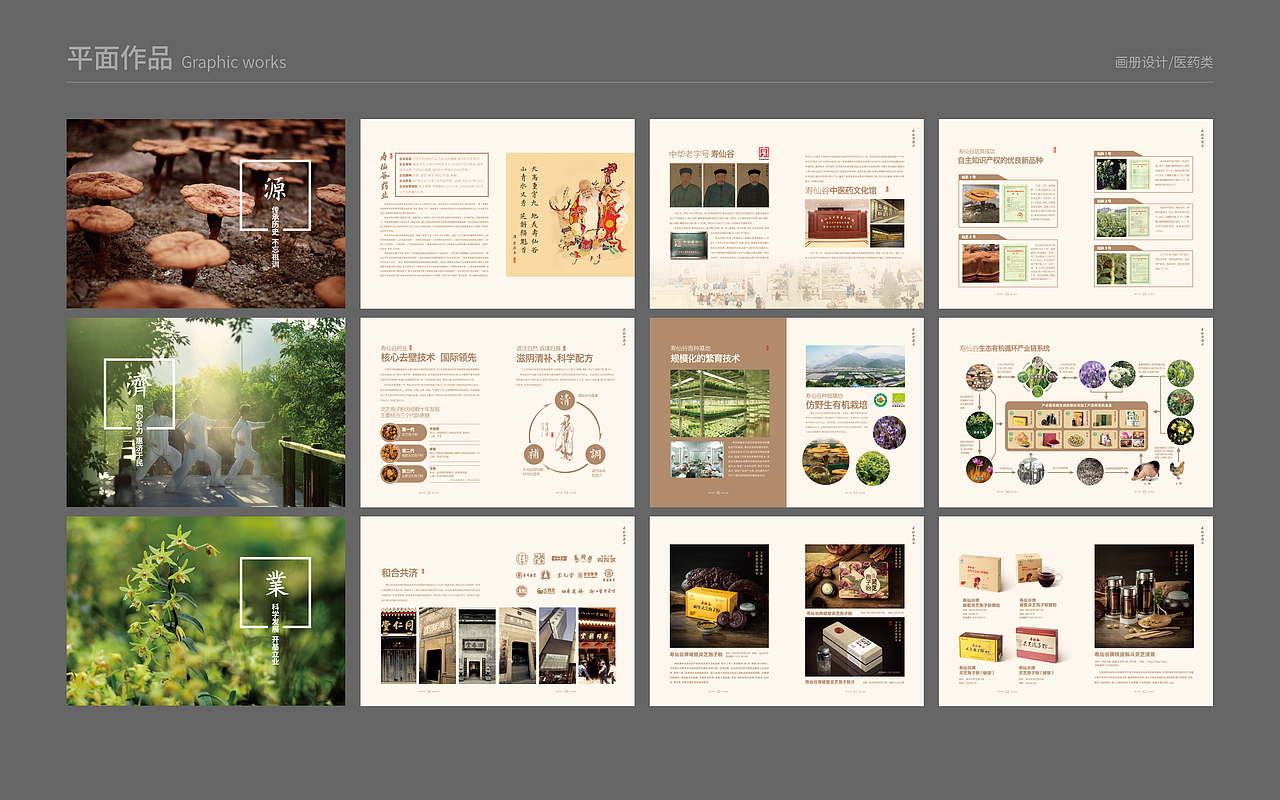1280x800 pixels.
Task: Open the last spread with dark jar products
Action: (x=1076, y=611)
